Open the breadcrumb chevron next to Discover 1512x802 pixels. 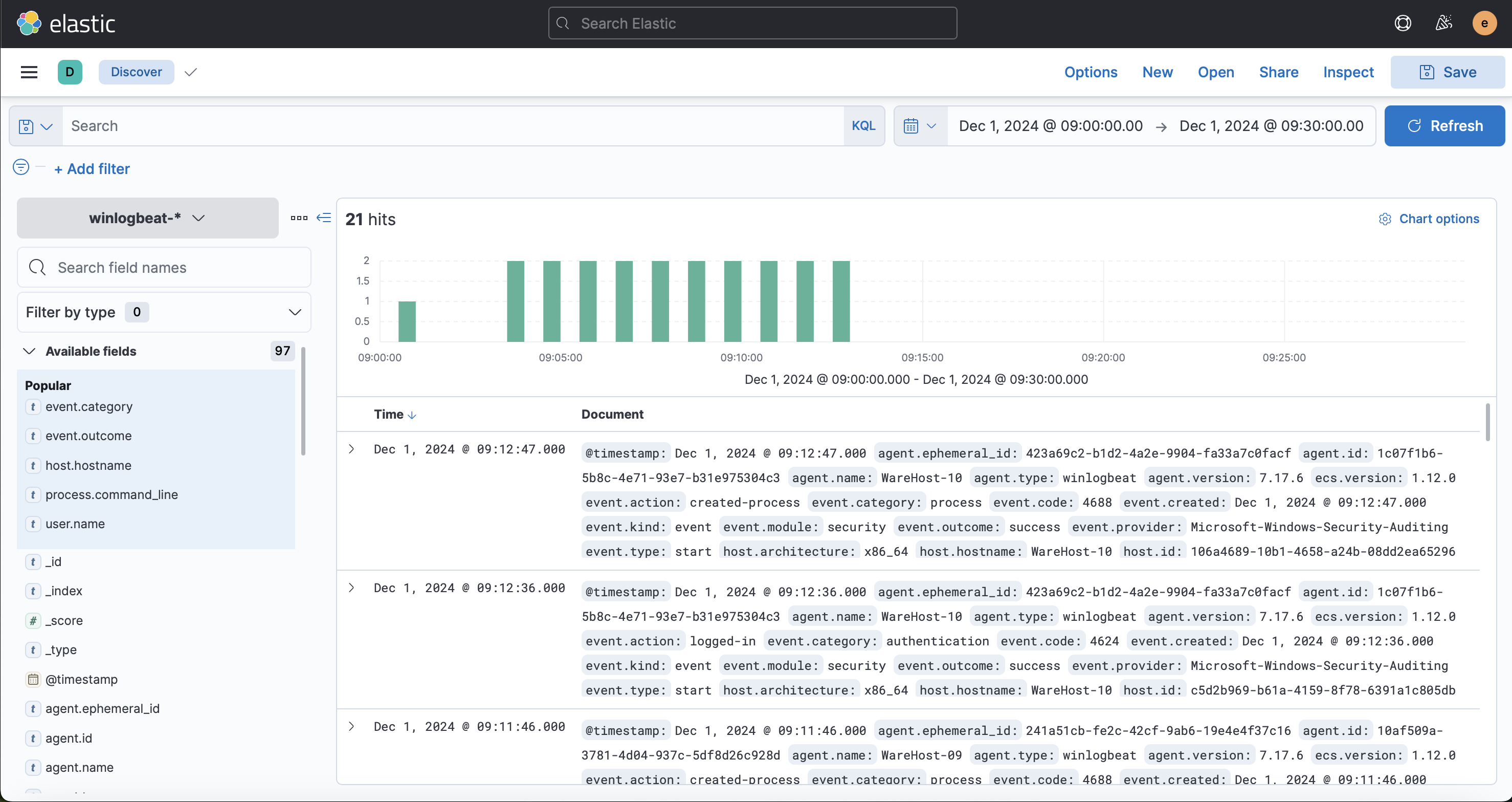[190, 72]
